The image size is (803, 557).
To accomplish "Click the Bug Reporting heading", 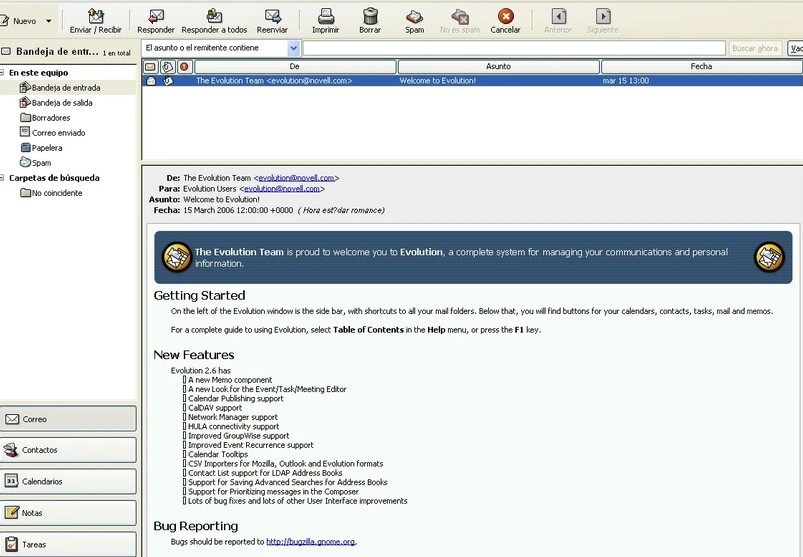I will (x=196, y=526).
